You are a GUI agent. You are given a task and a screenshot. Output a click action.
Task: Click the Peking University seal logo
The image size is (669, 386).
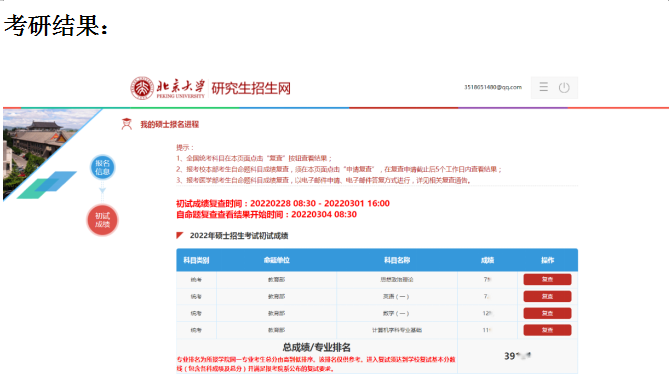click(x=142, y=88)
